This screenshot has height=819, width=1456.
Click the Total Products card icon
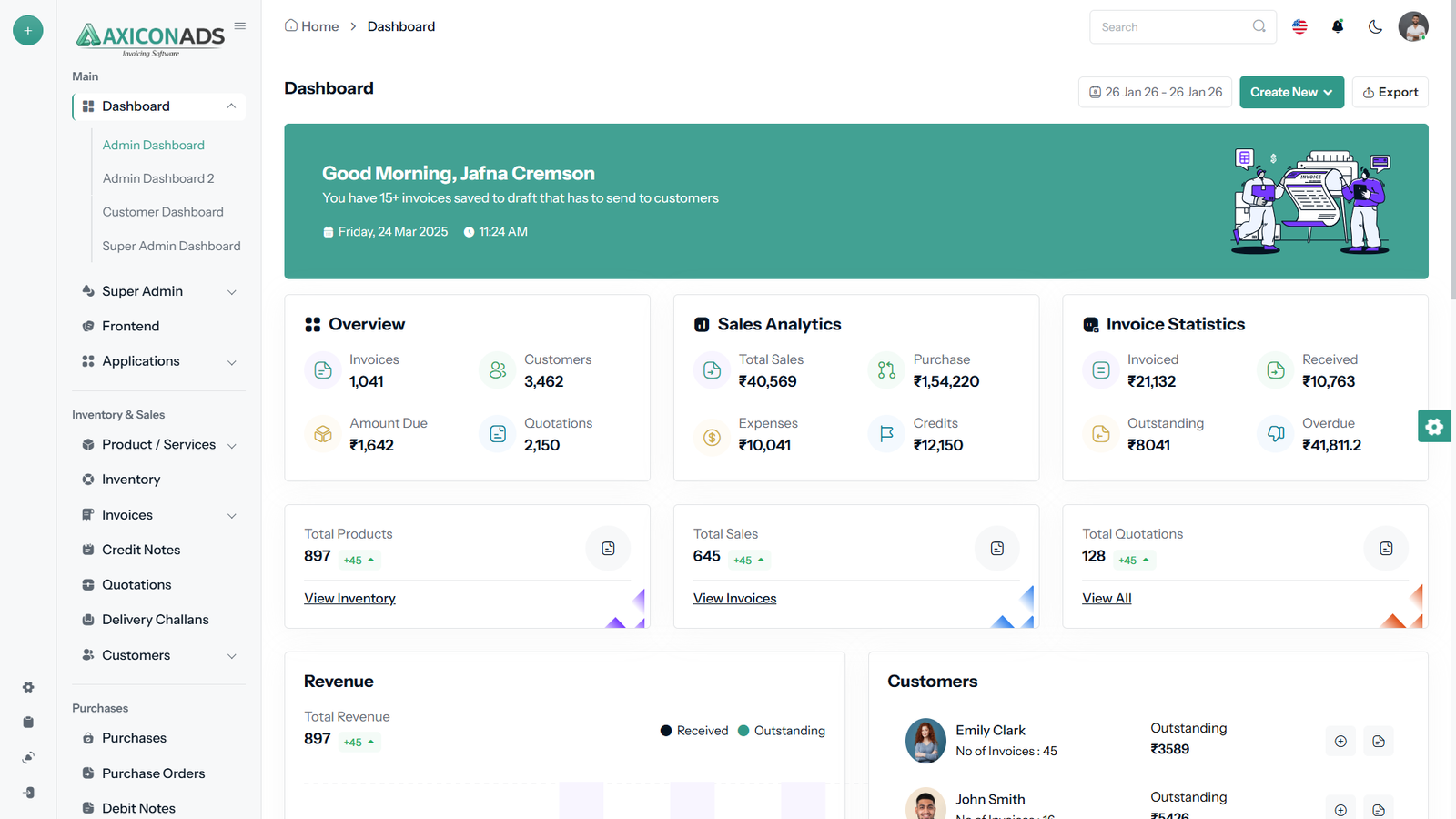click(x=608, y=549)
